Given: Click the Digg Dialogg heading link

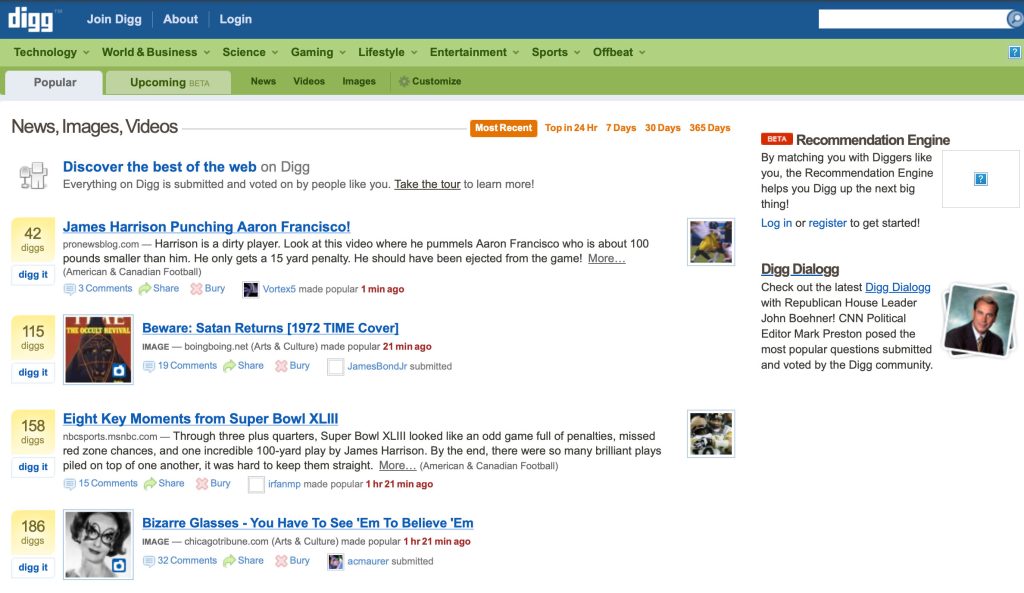Looking at the screenshot, I should (799, 269).
